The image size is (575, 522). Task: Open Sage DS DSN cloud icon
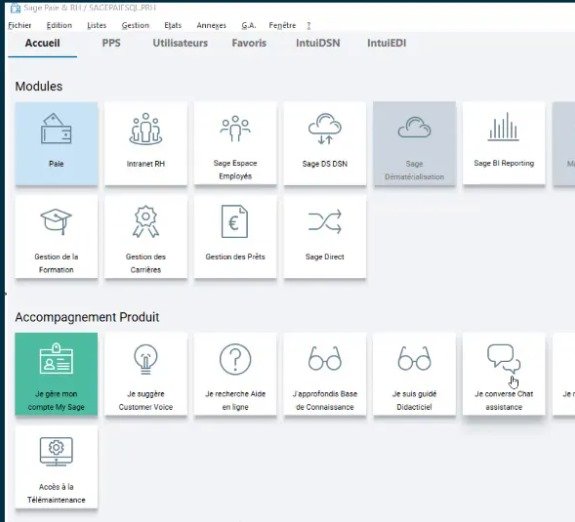click(325, 128)
